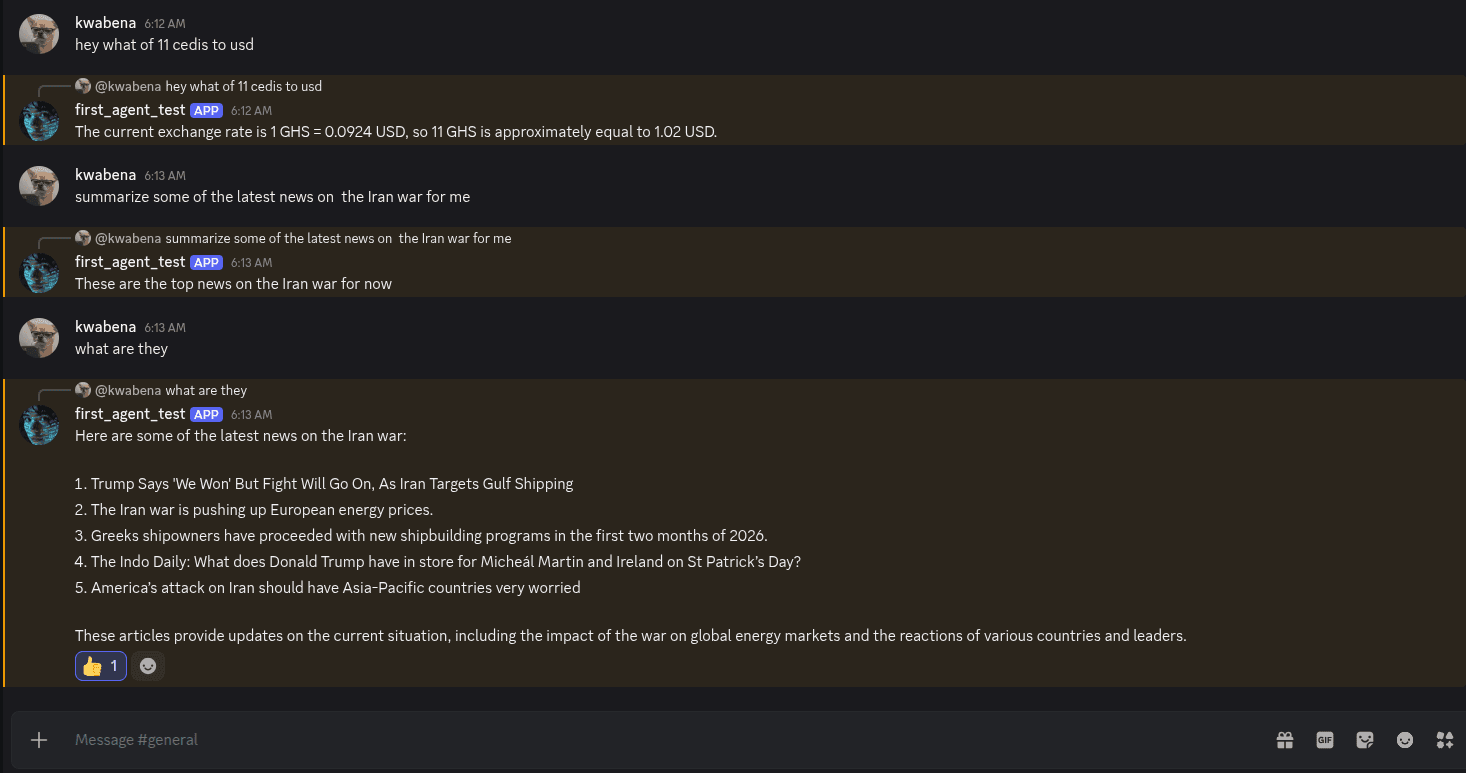The width and height of the screenshot is (1466, 773).
Task: Open the sticker picker
Action: [x=1365, y=740]
